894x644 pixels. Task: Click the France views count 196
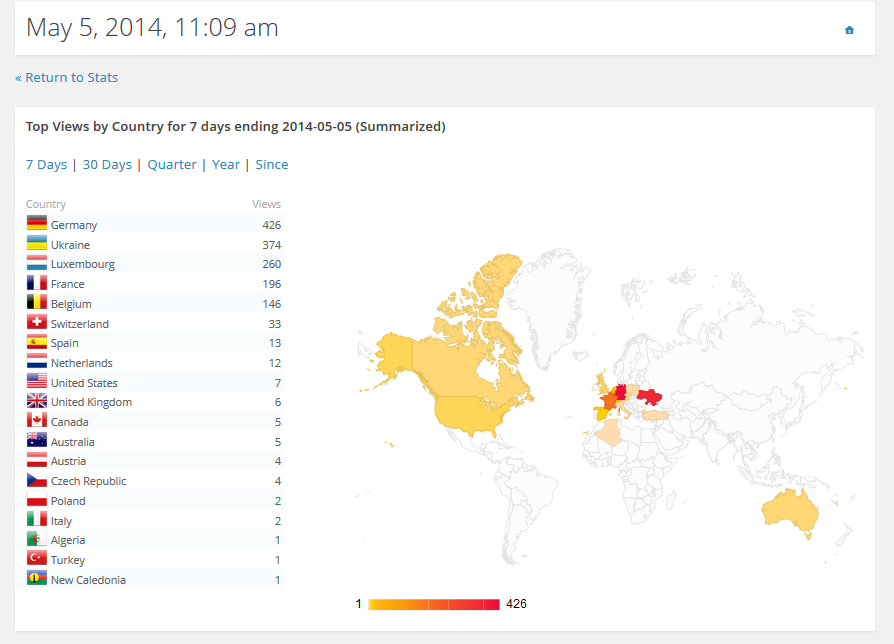click(x=271, y=284)
